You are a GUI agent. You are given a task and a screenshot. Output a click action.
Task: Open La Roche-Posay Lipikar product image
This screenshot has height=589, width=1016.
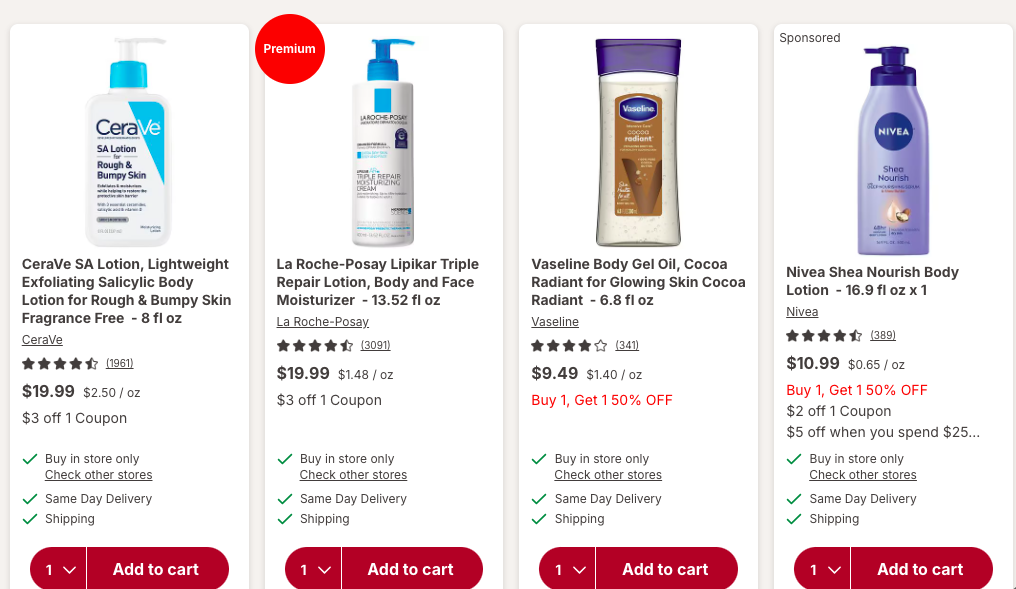coord(383,143)
